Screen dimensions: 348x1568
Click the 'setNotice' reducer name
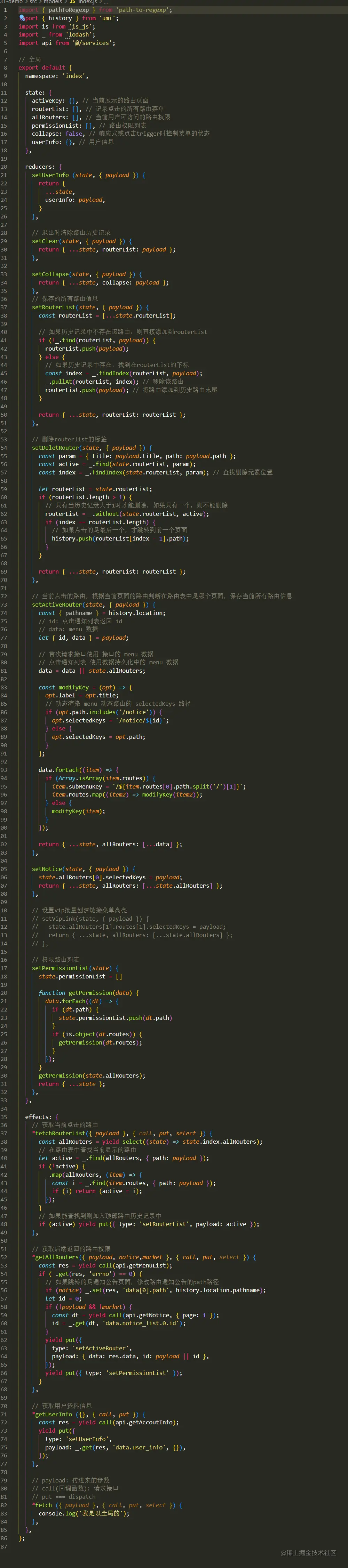[46, 869]
